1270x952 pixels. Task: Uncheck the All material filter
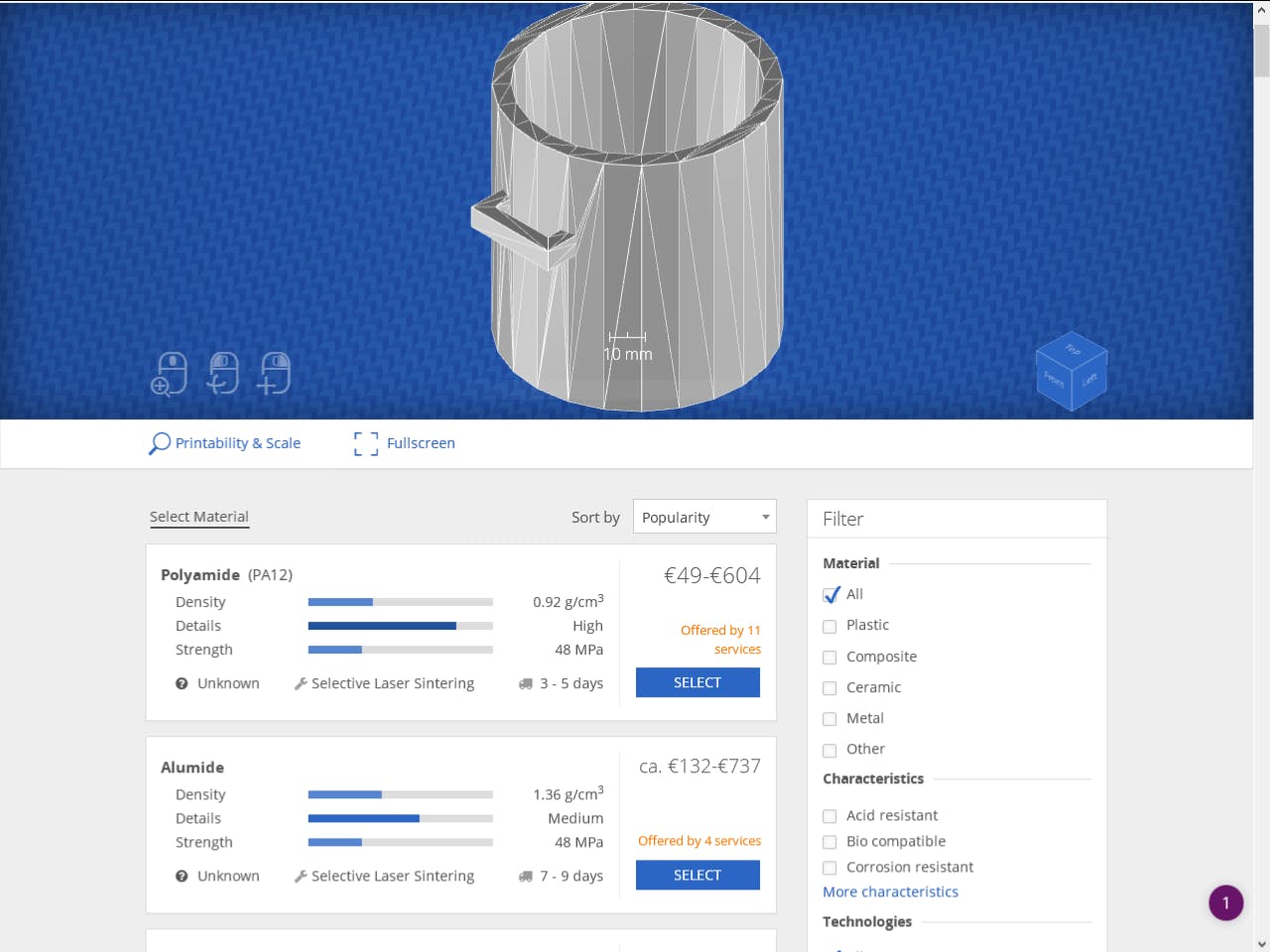830,595
